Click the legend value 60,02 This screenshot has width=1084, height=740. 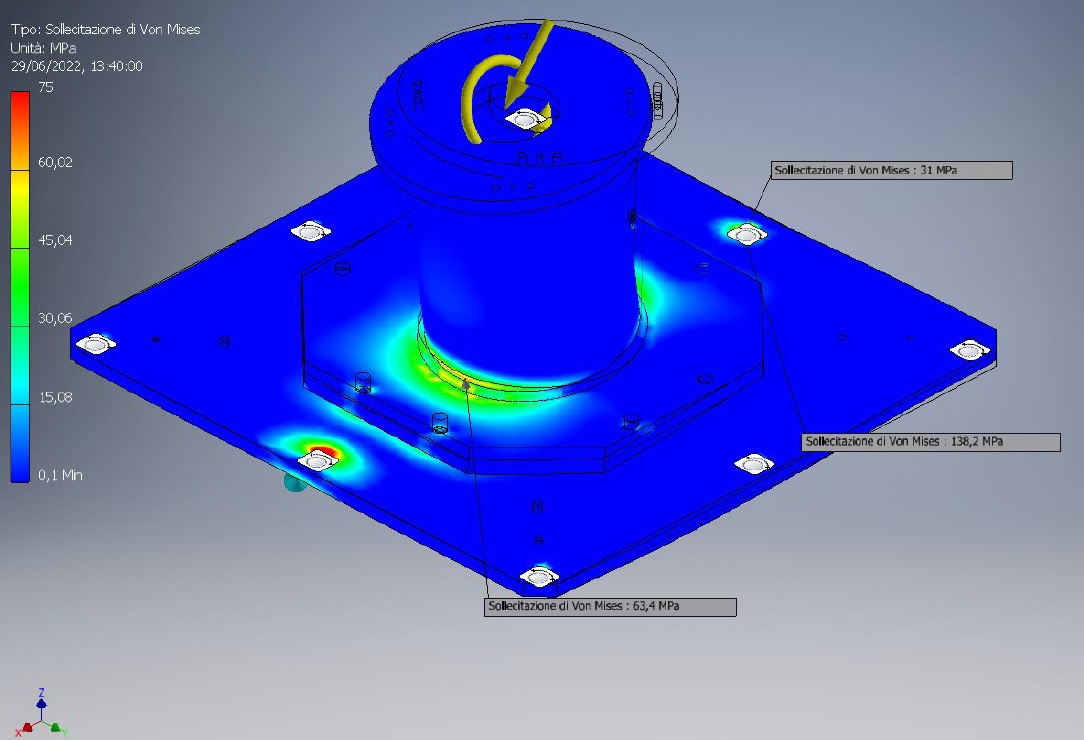coord(55,162)
